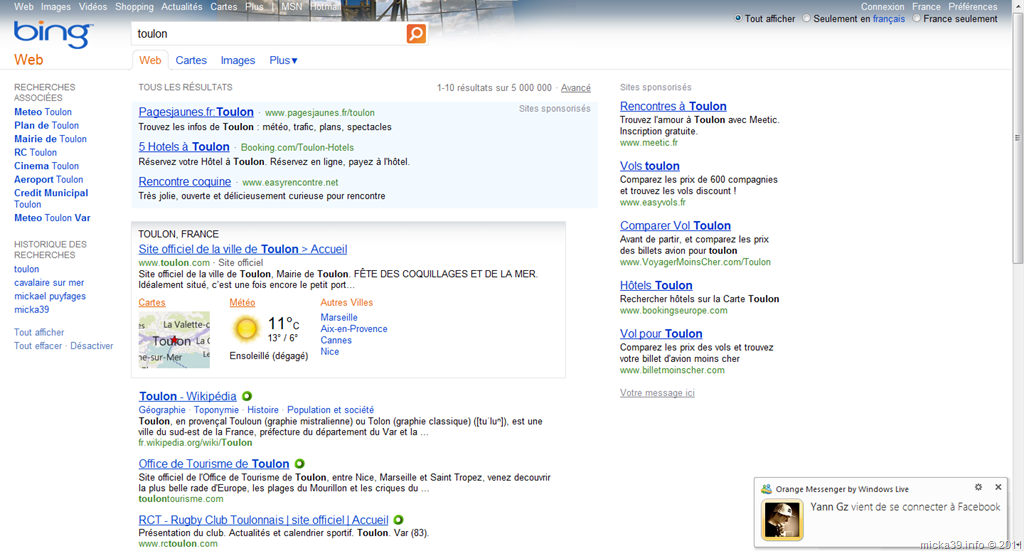
Task: Open Shopping in the top navigation bar
Action: pyautogui.click(x=134, y=7)
